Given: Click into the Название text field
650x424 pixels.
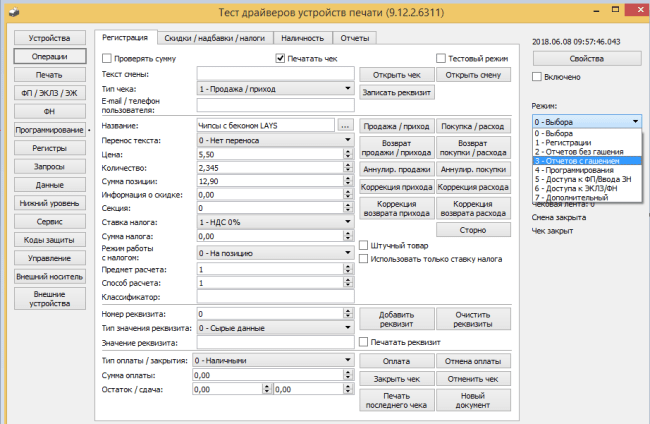Looking at the screenshot, I should [266, 126].
